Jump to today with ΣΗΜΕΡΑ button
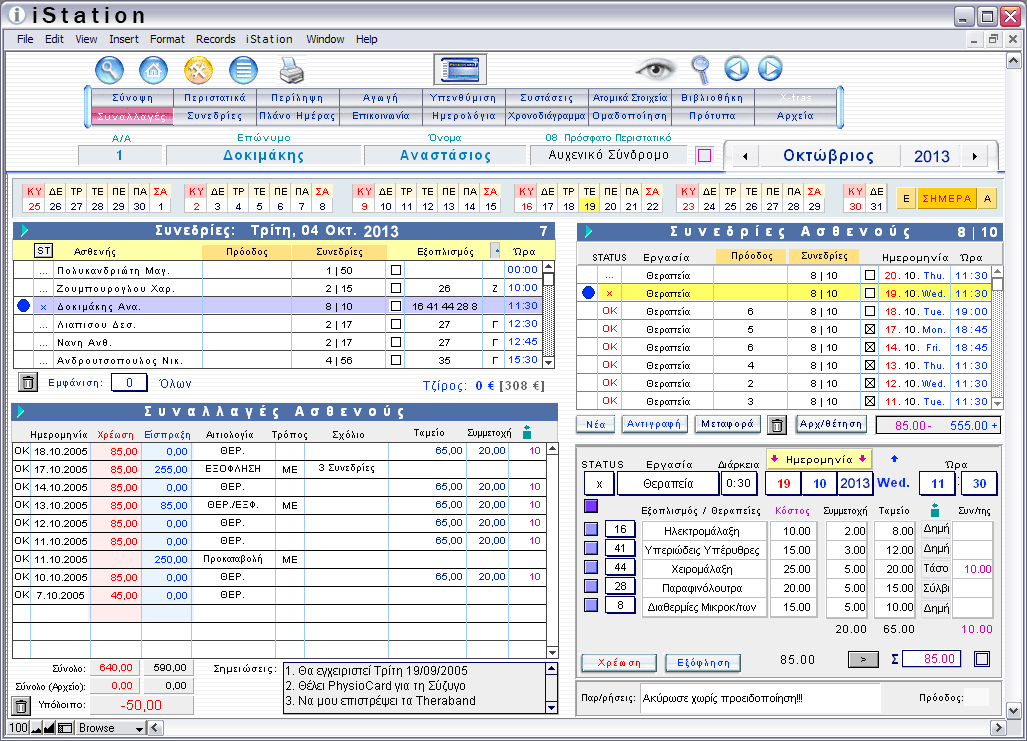Image resolution: width=1027 pixels, height=741 pixels. pyautogui.click(x=946, y=199)
